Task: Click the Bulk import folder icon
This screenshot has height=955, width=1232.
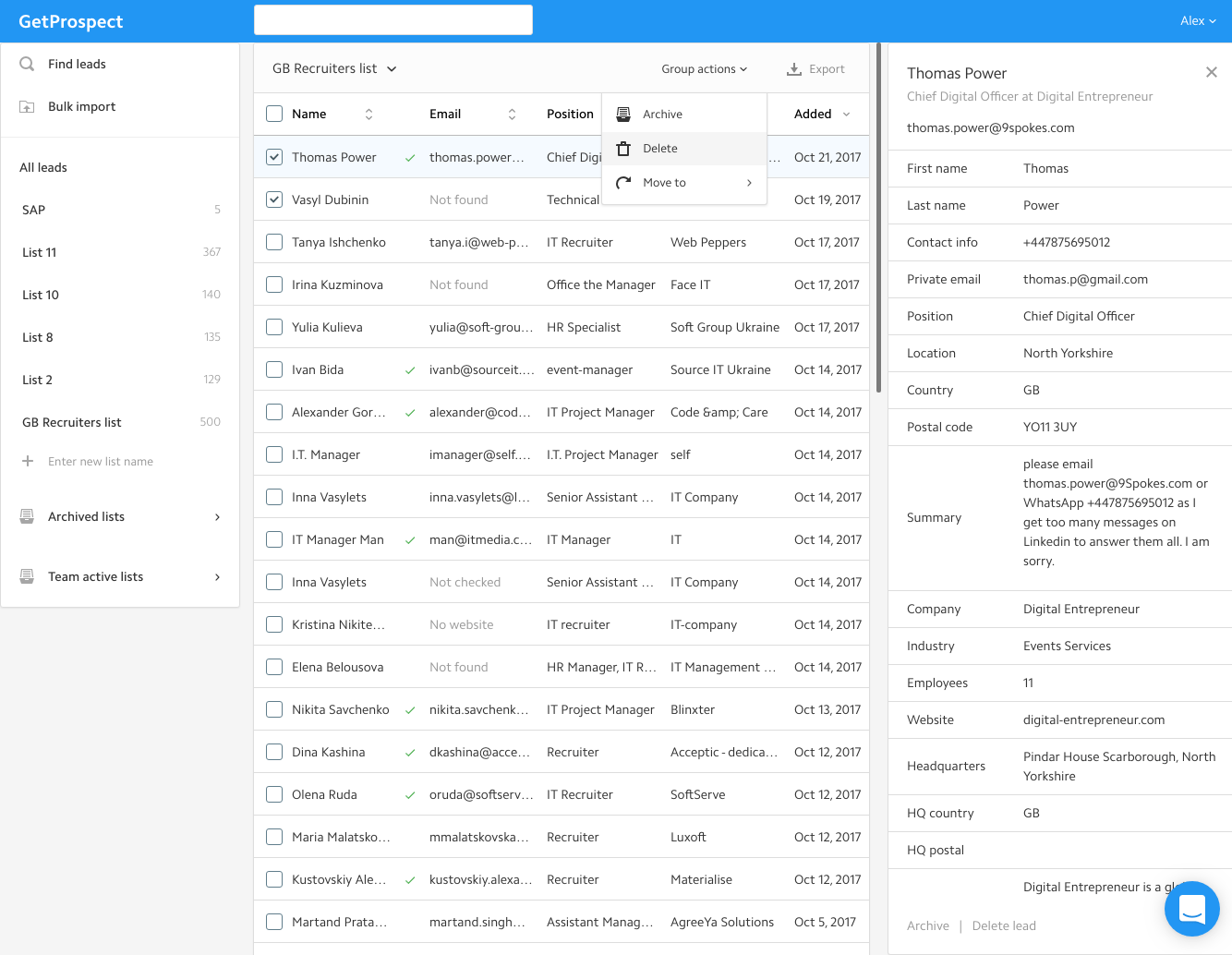Action: pos(28,107)
